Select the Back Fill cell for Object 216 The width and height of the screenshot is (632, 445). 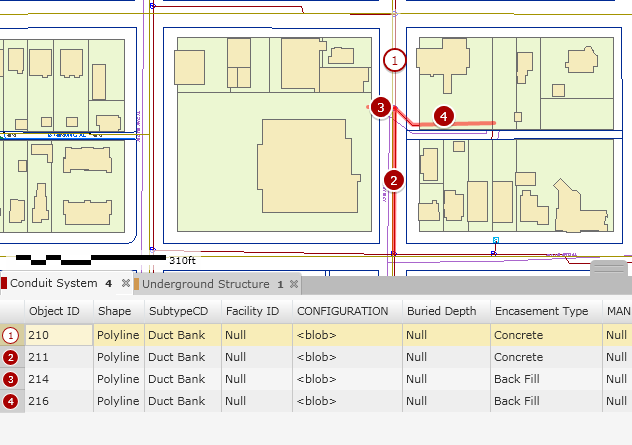[x=543, y=401]
